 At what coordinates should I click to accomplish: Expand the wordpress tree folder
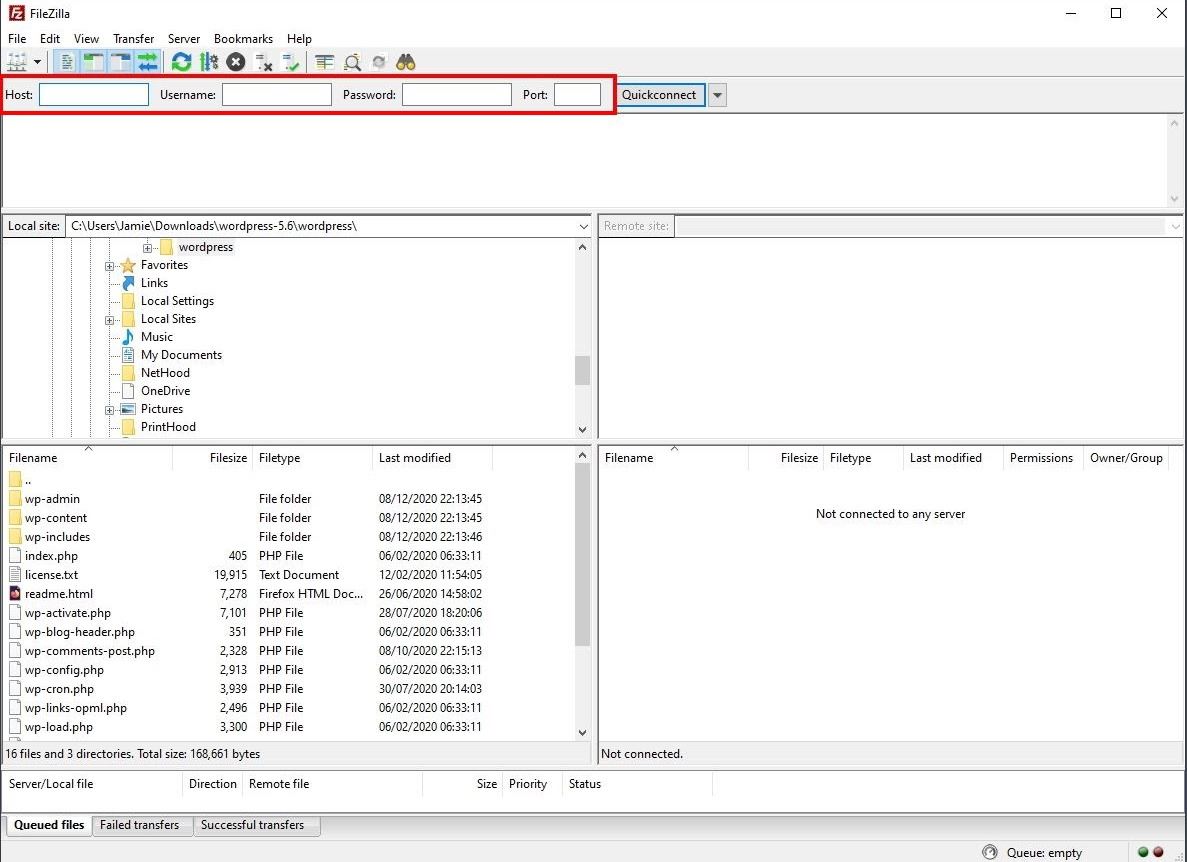(x=147, y=247)
